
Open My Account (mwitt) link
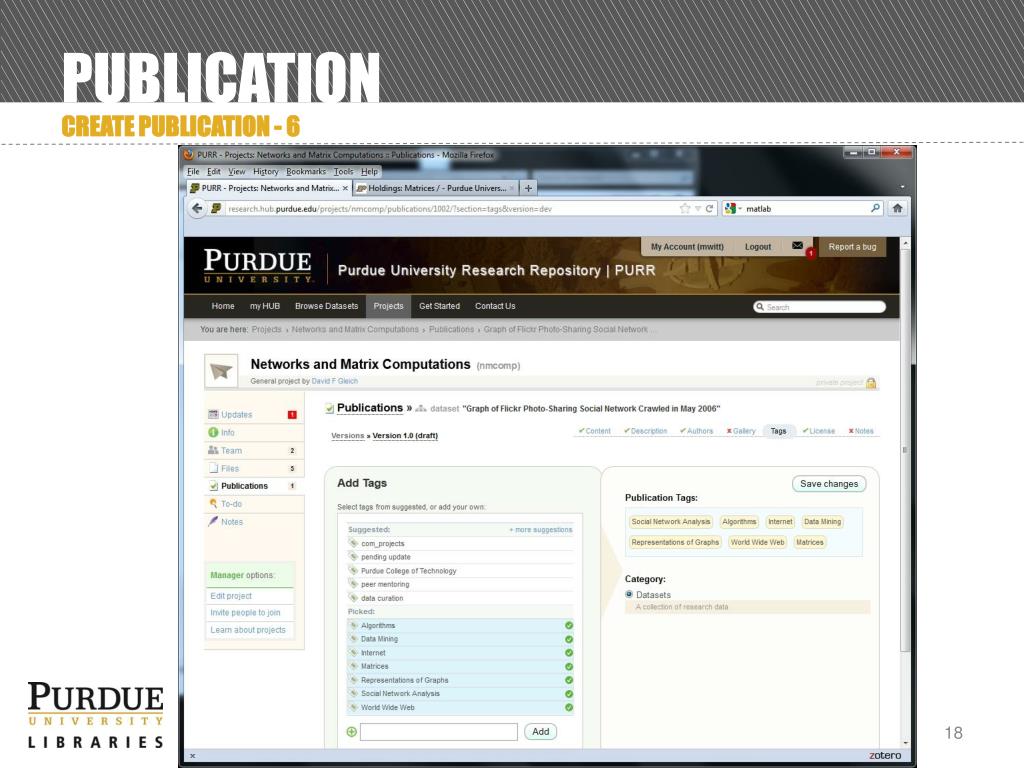click(x=687, y=247)
